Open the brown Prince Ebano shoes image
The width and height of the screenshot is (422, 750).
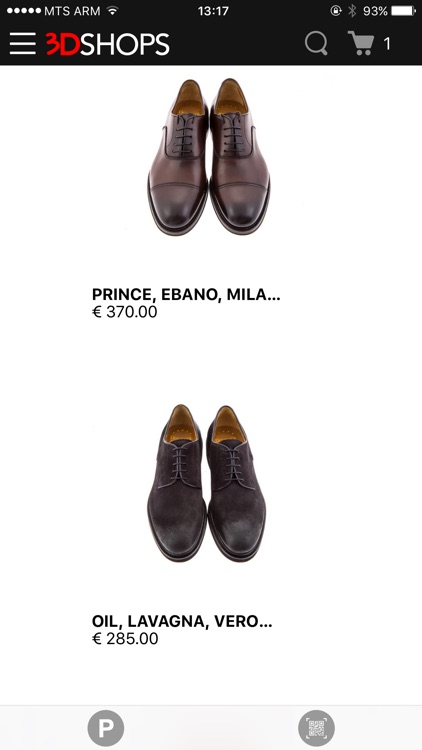coord(209,157)
